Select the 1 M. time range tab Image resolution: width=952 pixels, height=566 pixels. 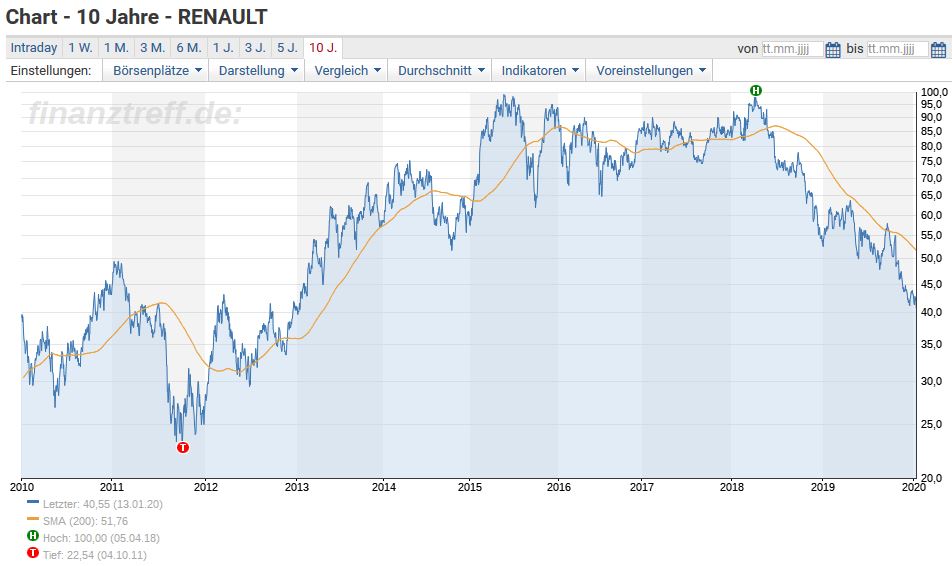(x=116, y=47)
